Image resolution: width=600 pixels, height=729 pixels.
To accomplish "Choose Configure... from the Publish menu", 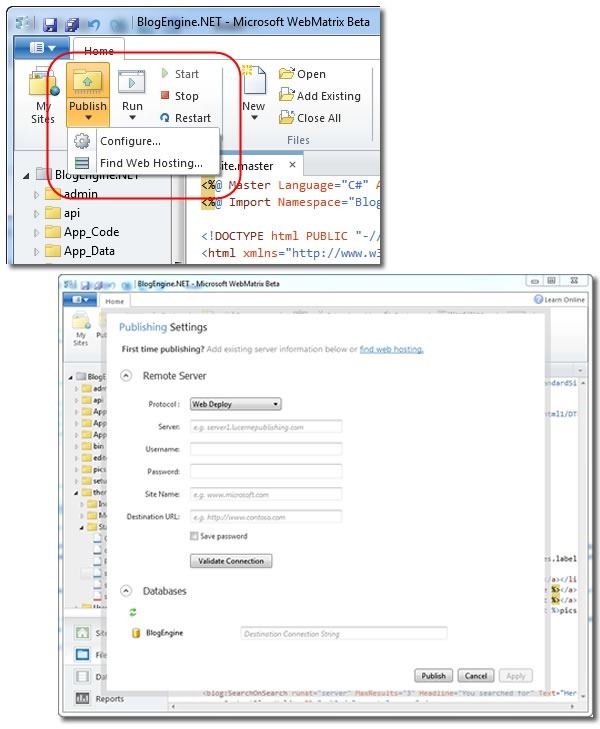I will (130, 141).
